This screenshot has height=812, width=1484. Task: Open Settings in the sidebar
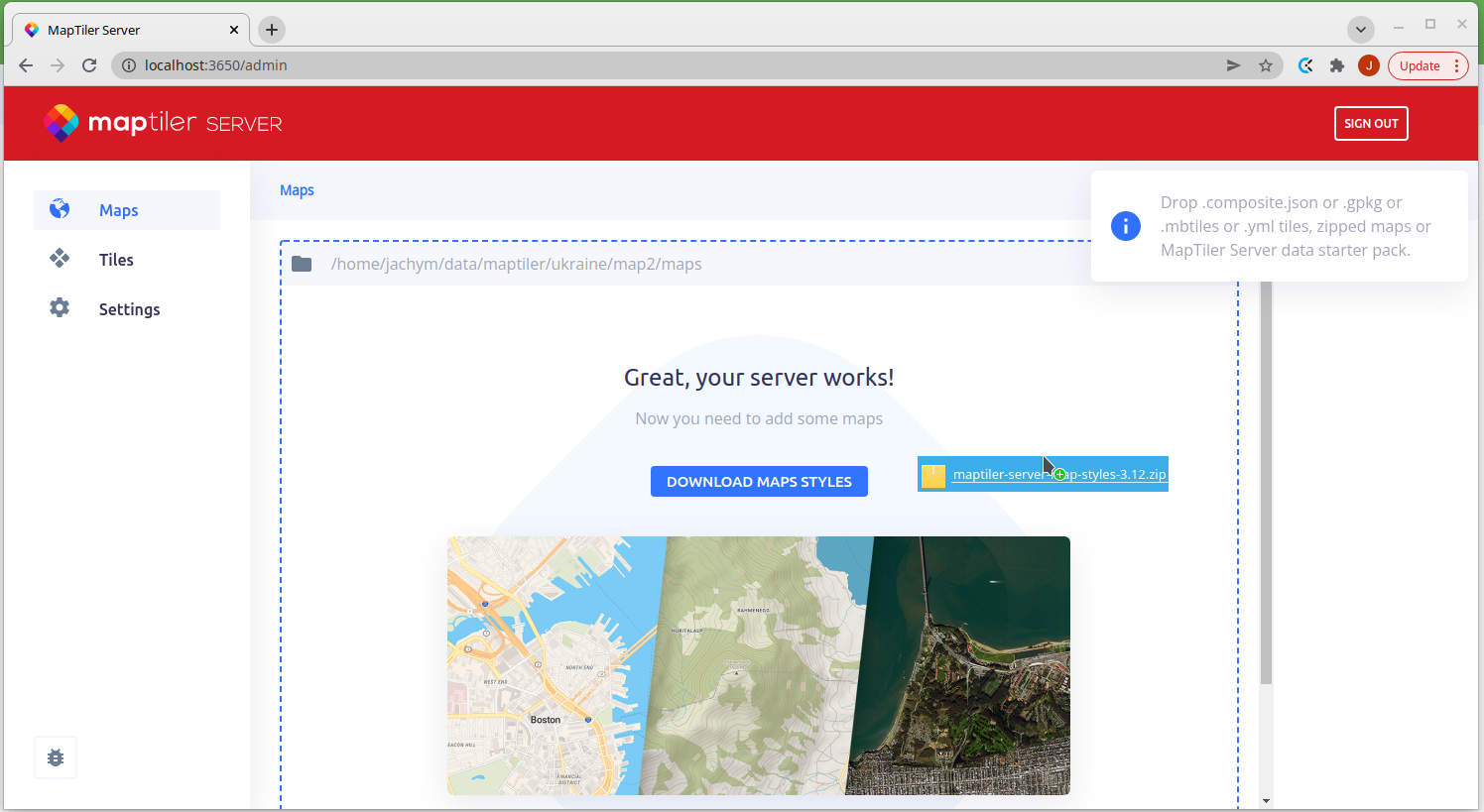tap(129, 309)
